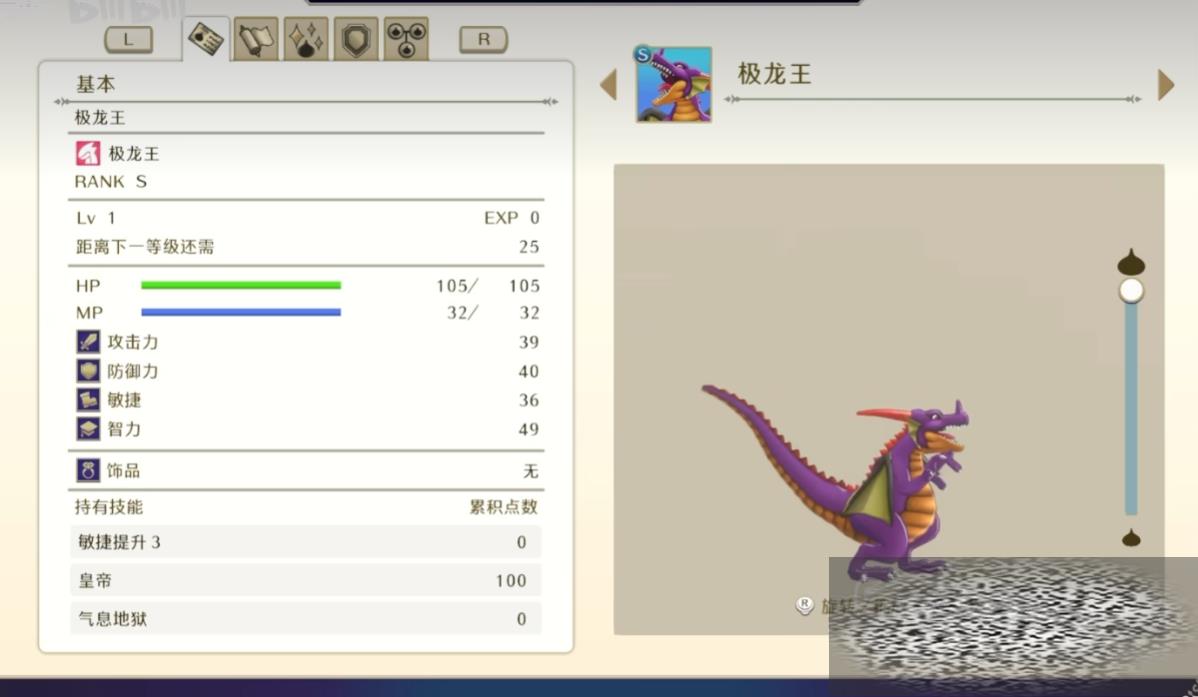This screenshot has width=1198, height=697.
Task: Click the agility boot icon
Action: pos(88,400)
